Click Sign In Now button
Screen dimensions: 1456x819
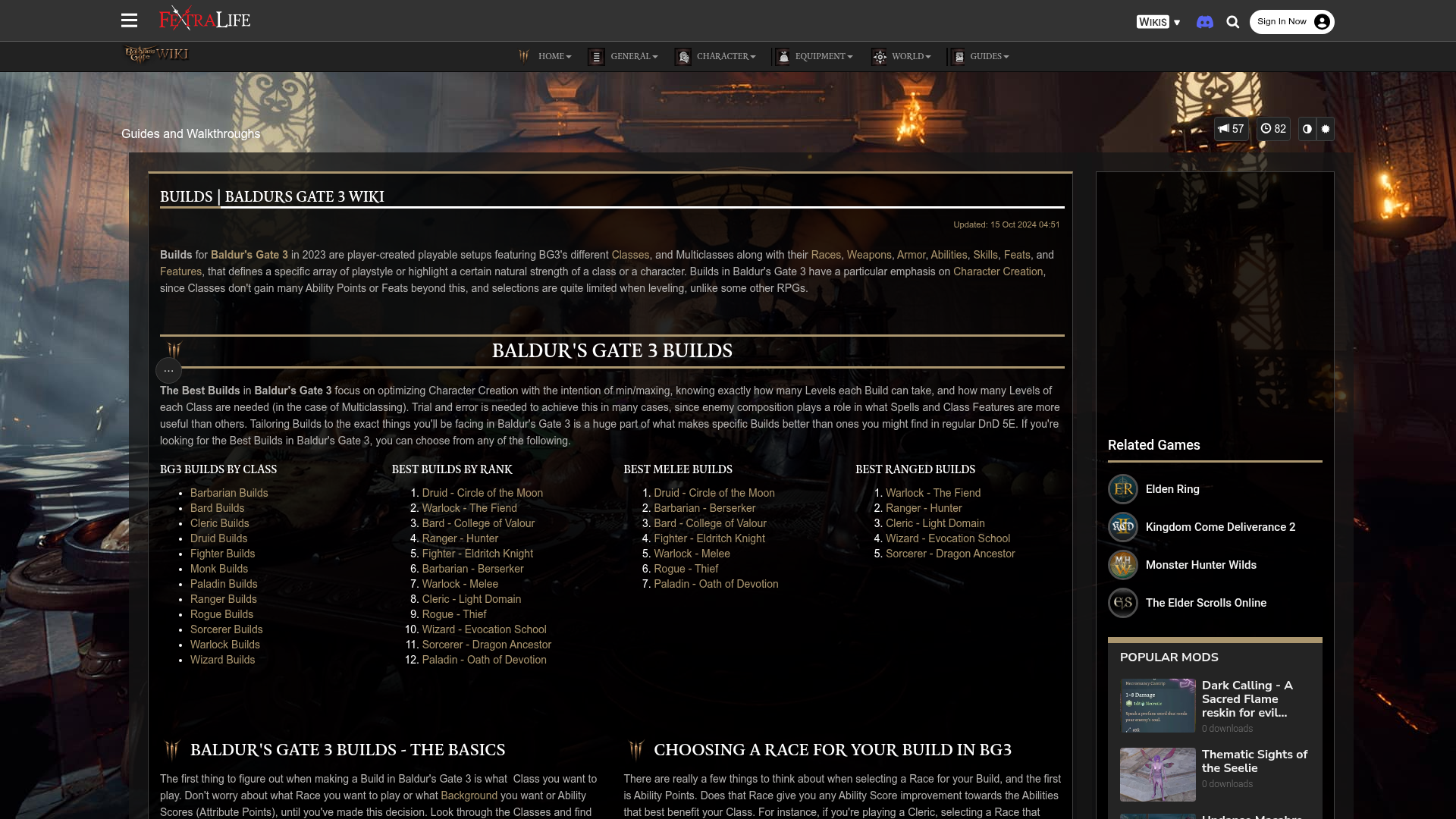[x=1291, y=22]
